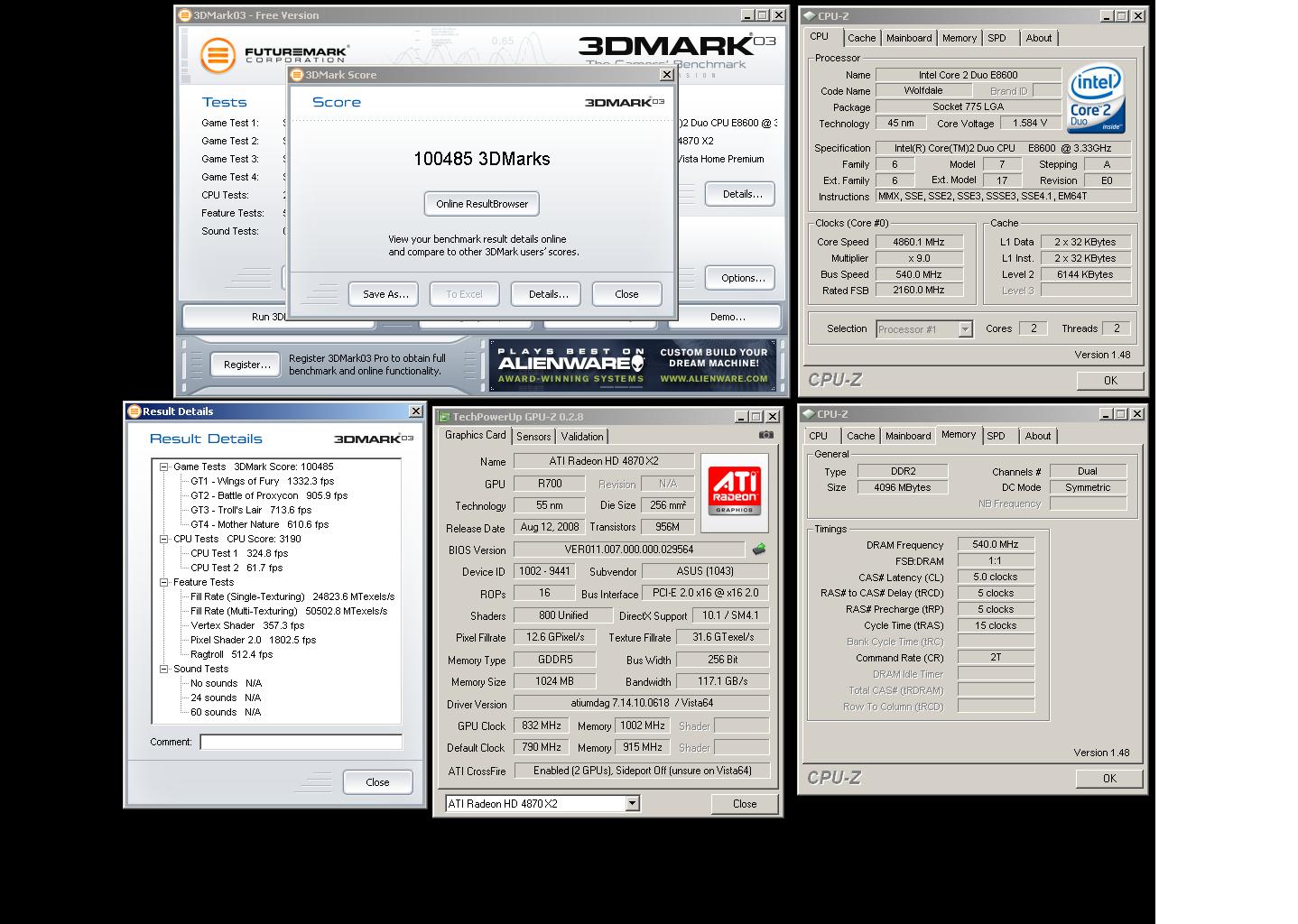Open Memory tab in top CPU-Z window

[x=959, y=38]
